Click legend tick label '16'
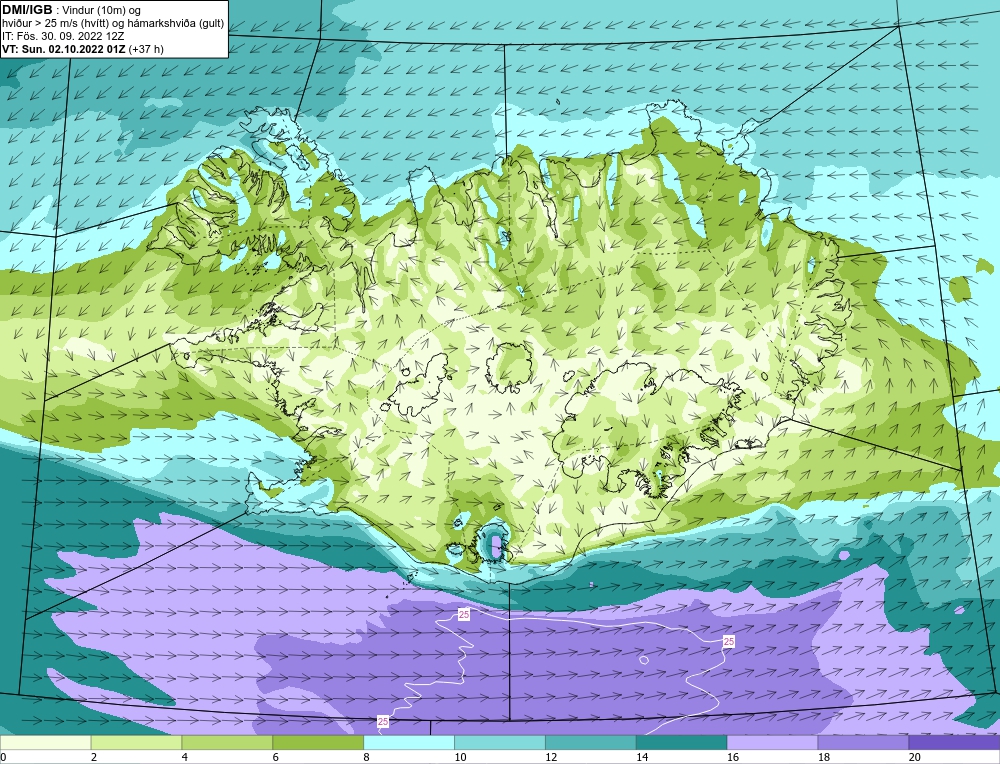The image size is (1000, 764). (x=733, y=757)
